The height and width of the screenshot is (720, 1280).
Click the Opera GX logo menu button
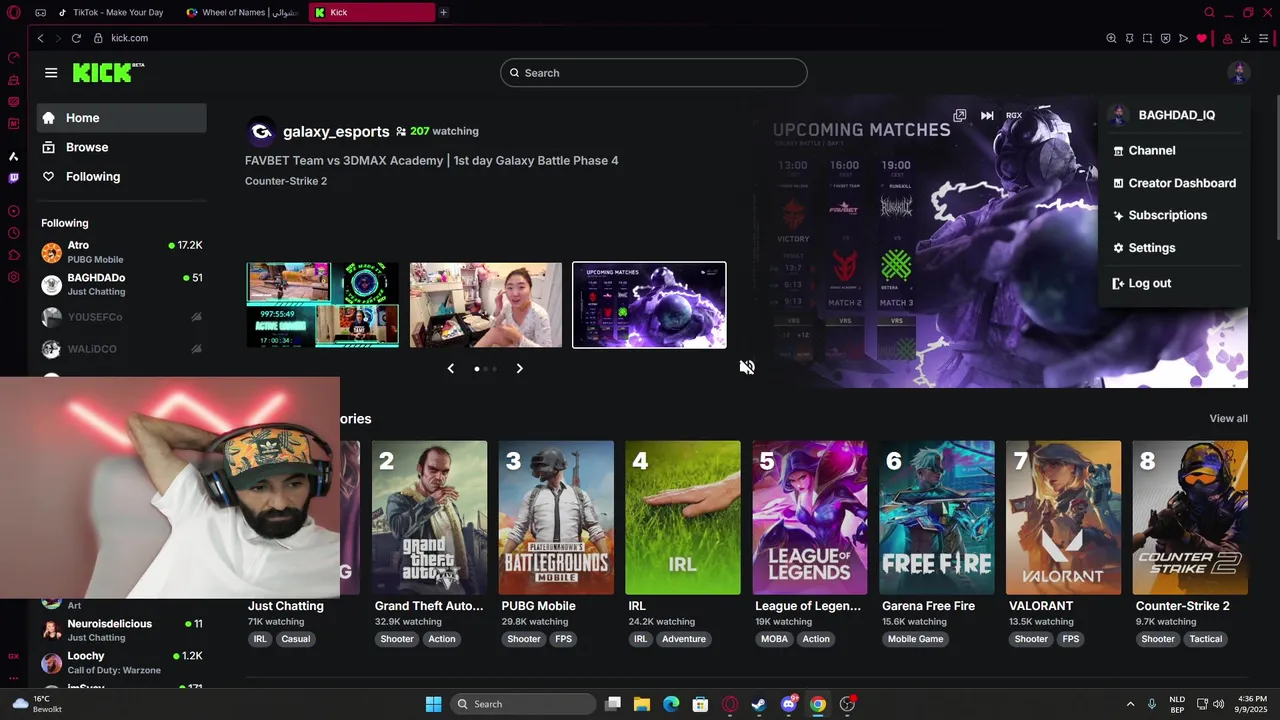tap(13, 13)
